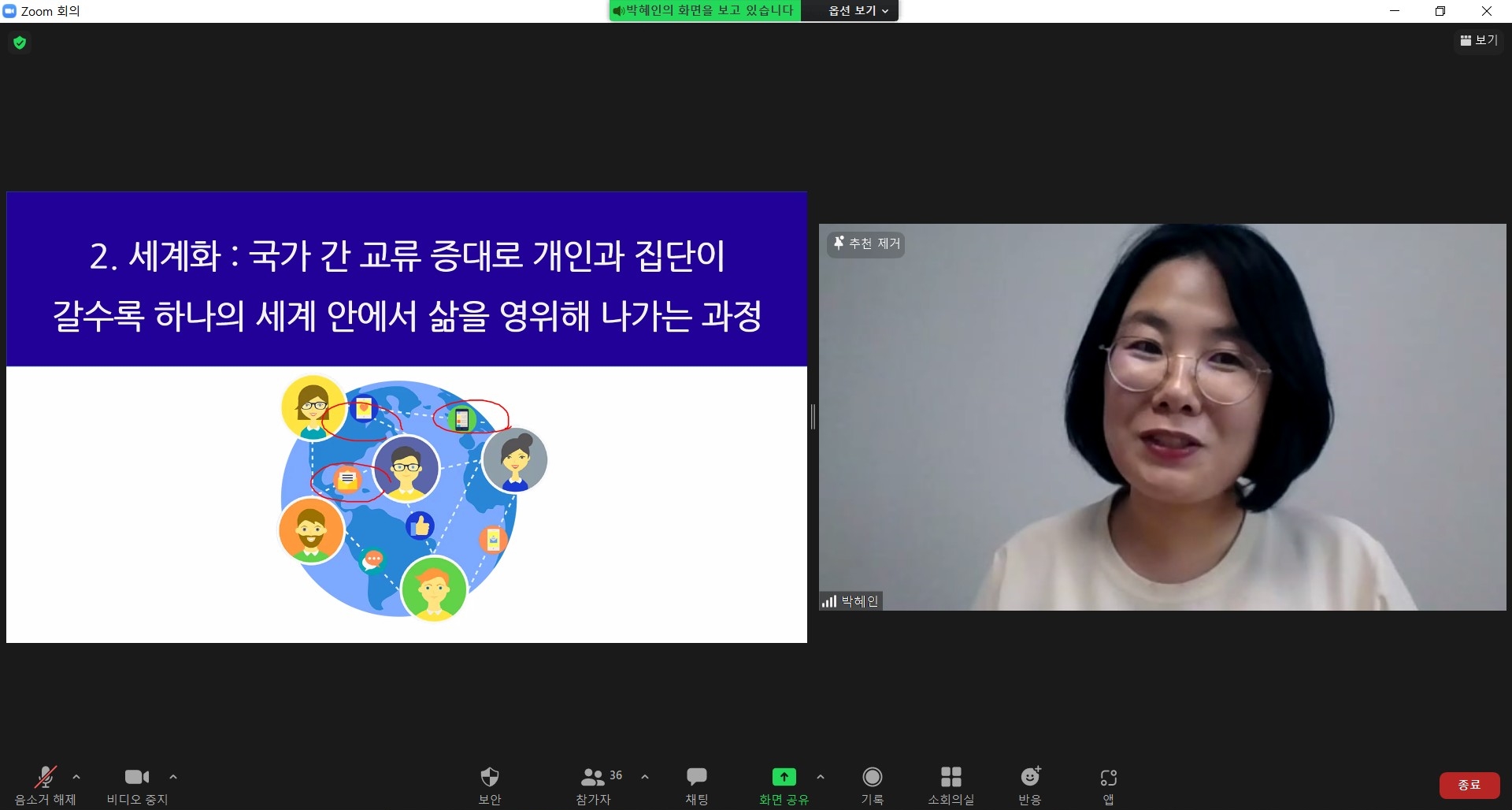This screenshot has height=810, width=1512.
Task: Close the Zoom meeting window
Action: [x=1487, y=11]
